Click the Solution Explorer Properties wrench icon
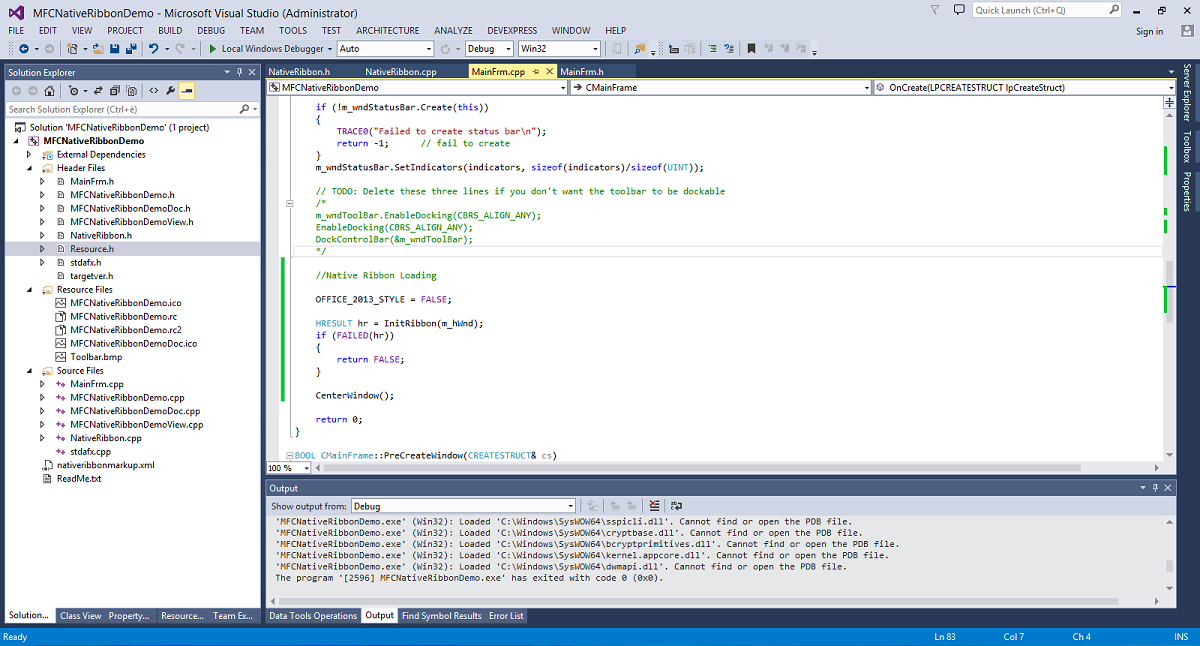 pyautogui.click(x=171, y=90)
